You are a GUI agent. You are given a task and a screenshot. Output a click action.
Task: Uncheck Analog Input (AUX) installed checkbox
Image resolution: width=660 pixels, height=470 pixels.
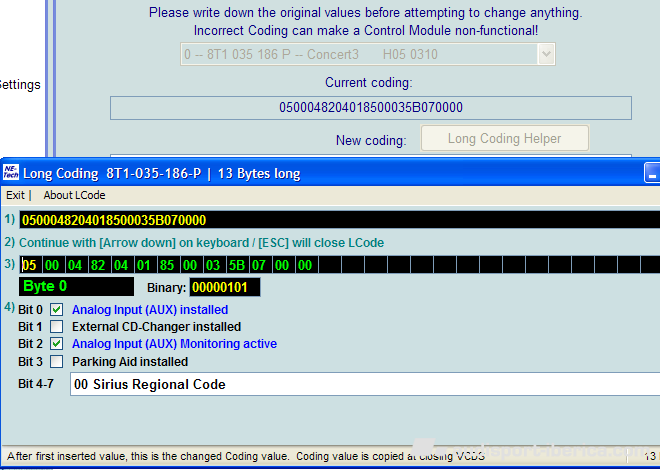[57, 310]
